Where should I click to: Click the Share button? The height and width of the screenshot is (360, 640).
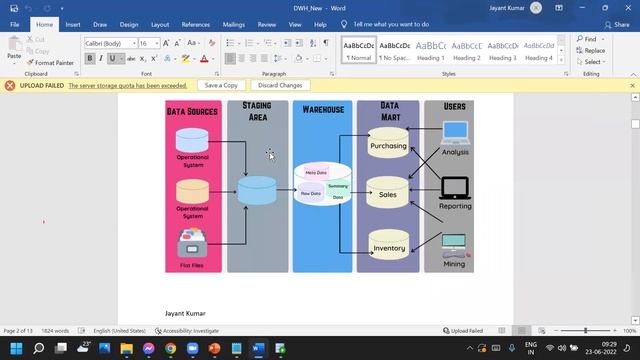[617, 24]
